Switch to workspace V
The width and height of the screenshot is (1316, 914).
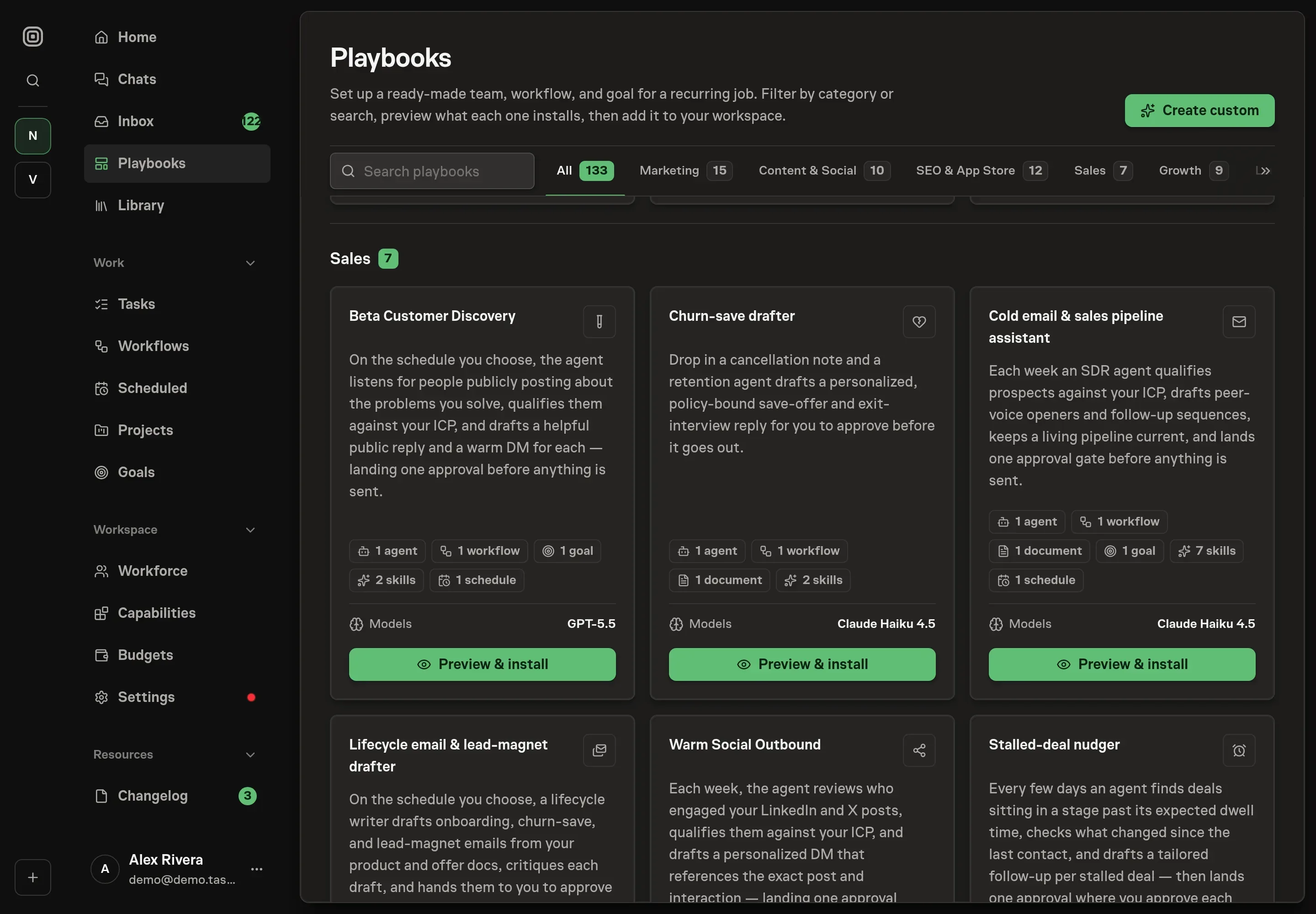pos(32,180)
